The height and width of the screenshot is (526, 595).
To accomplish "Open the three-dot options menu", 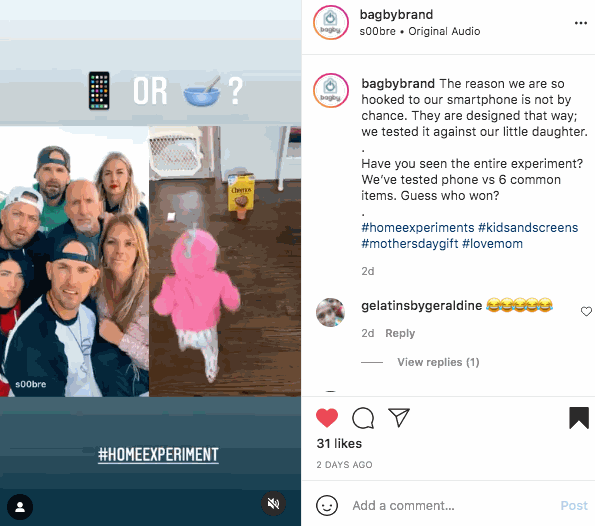I will click(581, 23).
